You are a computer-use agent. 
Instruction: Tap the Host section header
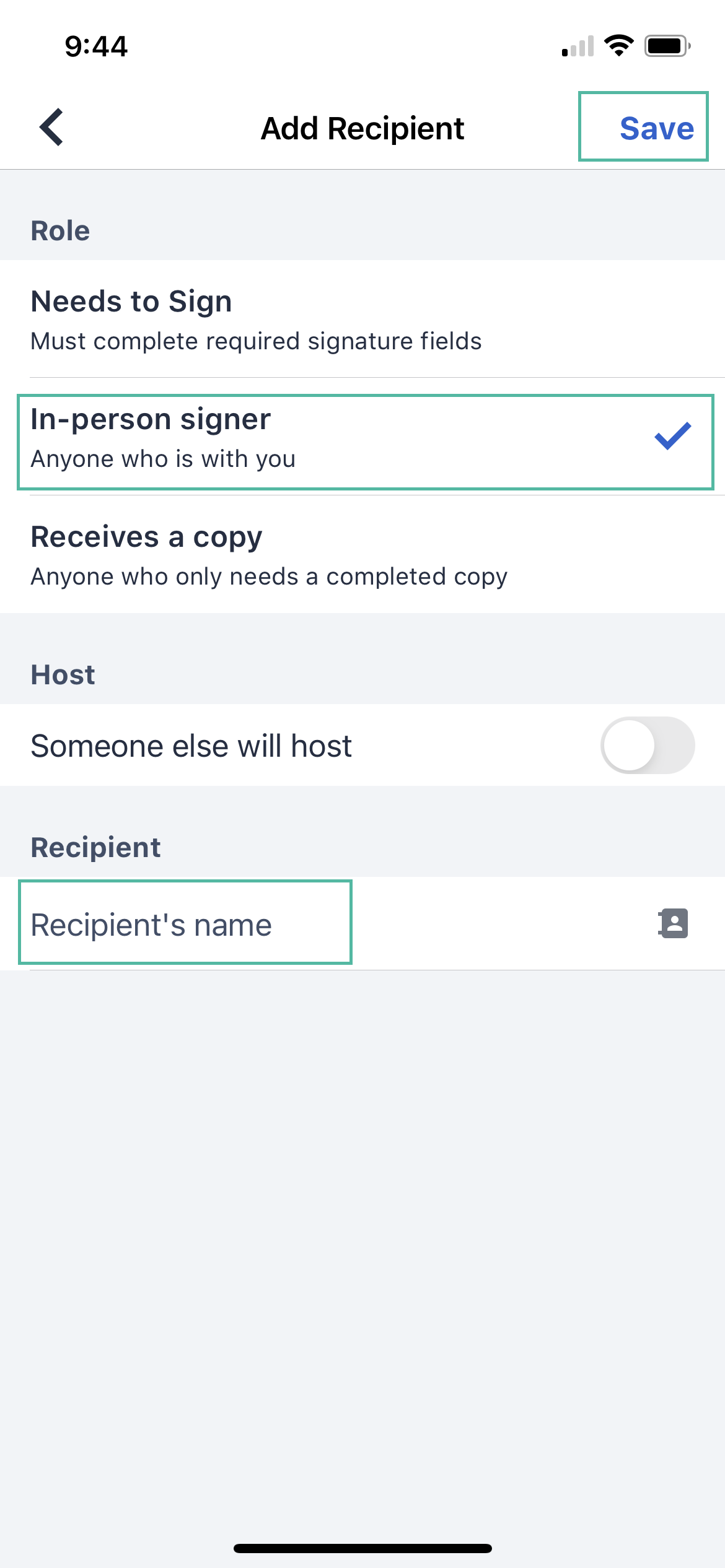click(63, 674)
